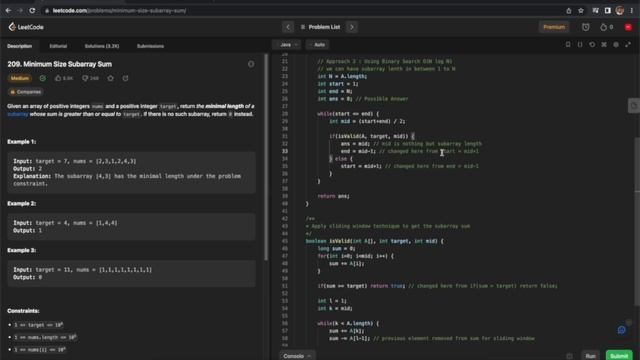Click the Constraints heading

[x=23, y=311]
